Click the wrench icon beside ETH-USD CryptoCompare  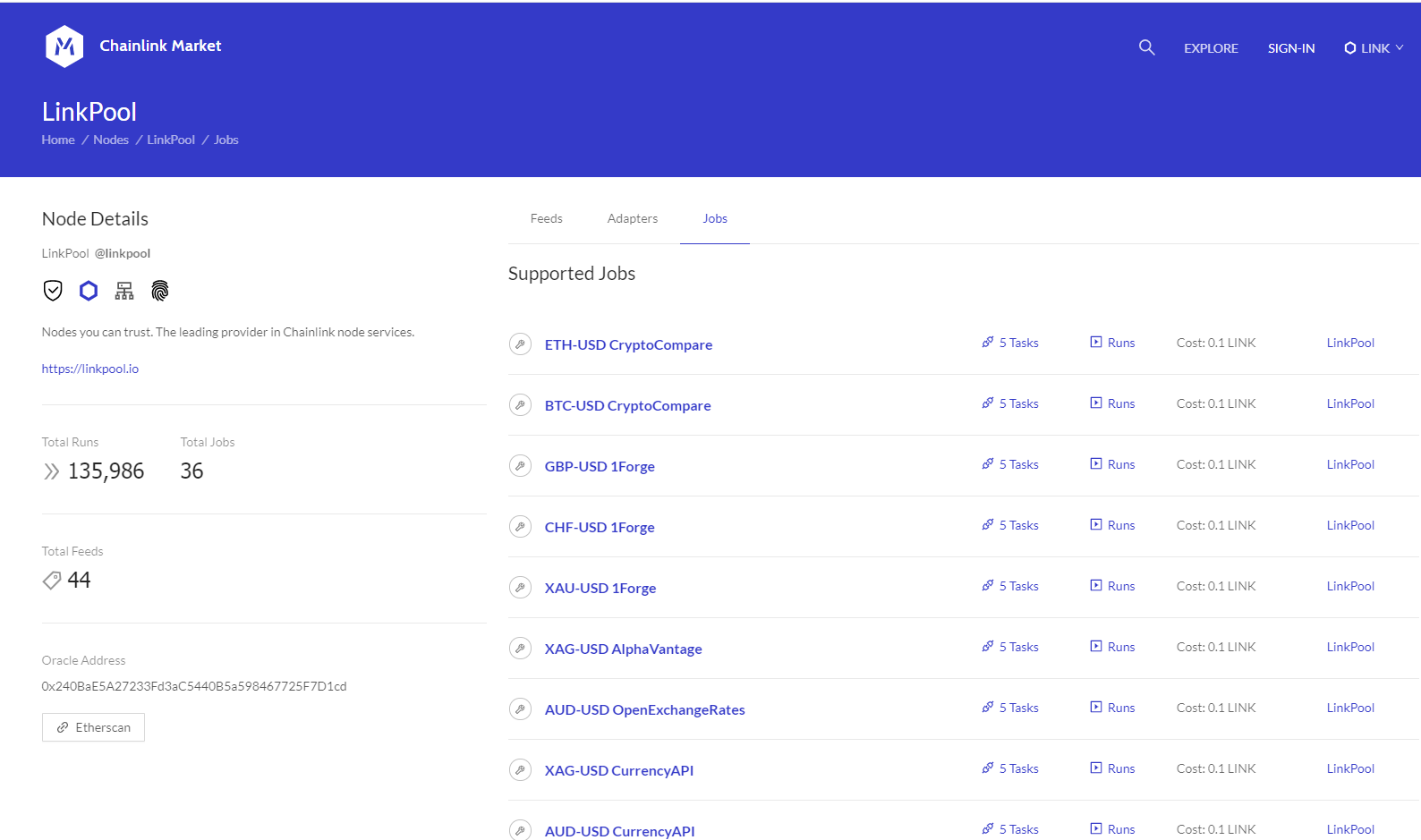(x=520, y=344)
